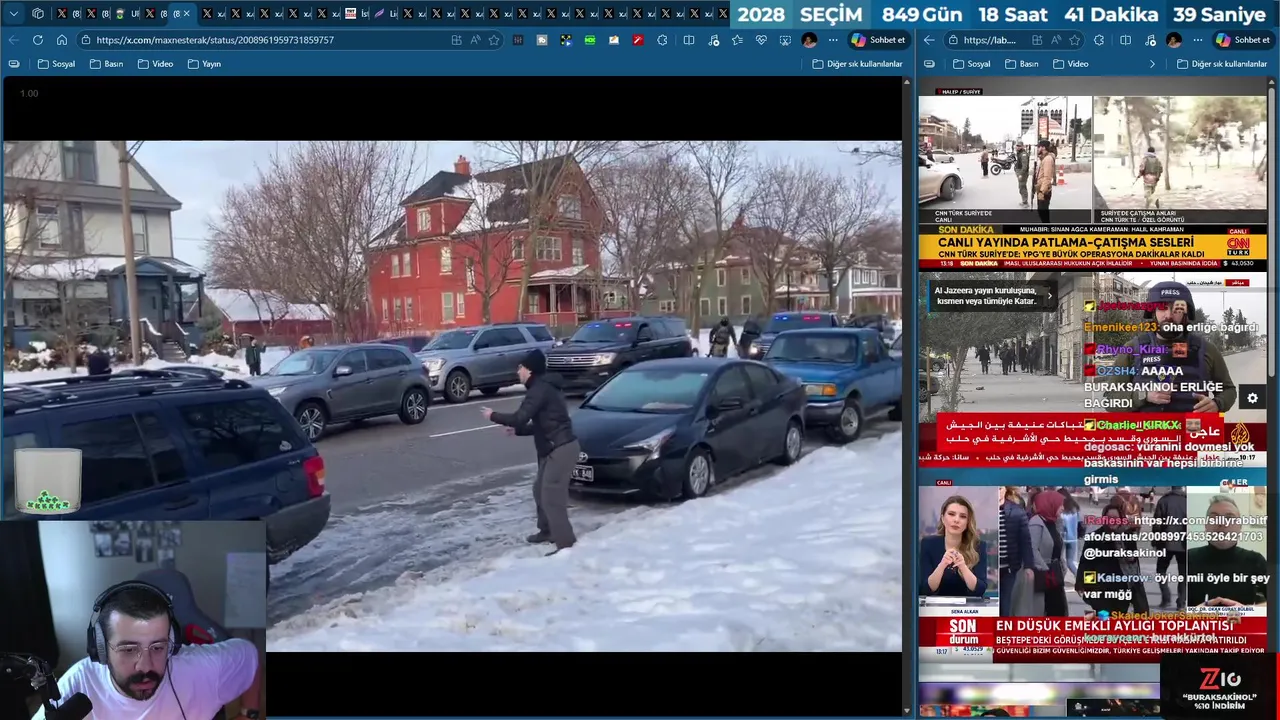1280x720 pixels.
Task: Open Sosyal bookmarks folder in left browser
Action: pyautogui.click(x=56, y=64)
